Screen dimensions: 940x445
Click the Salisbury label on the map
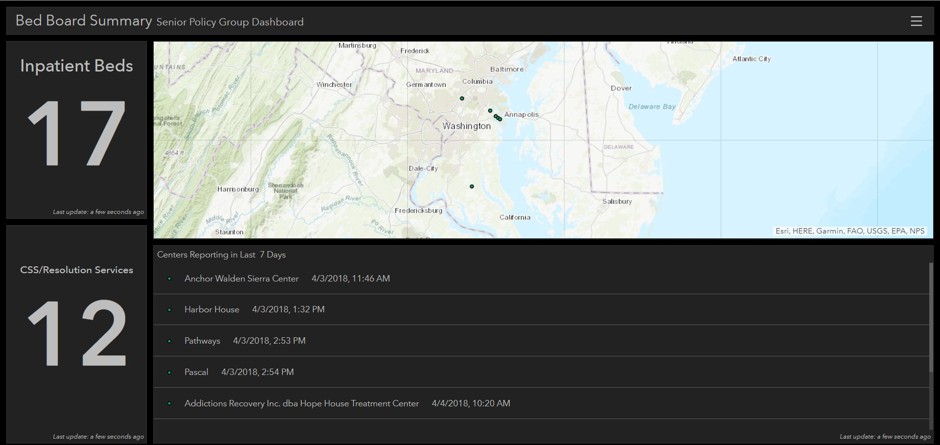click(617, 202)
